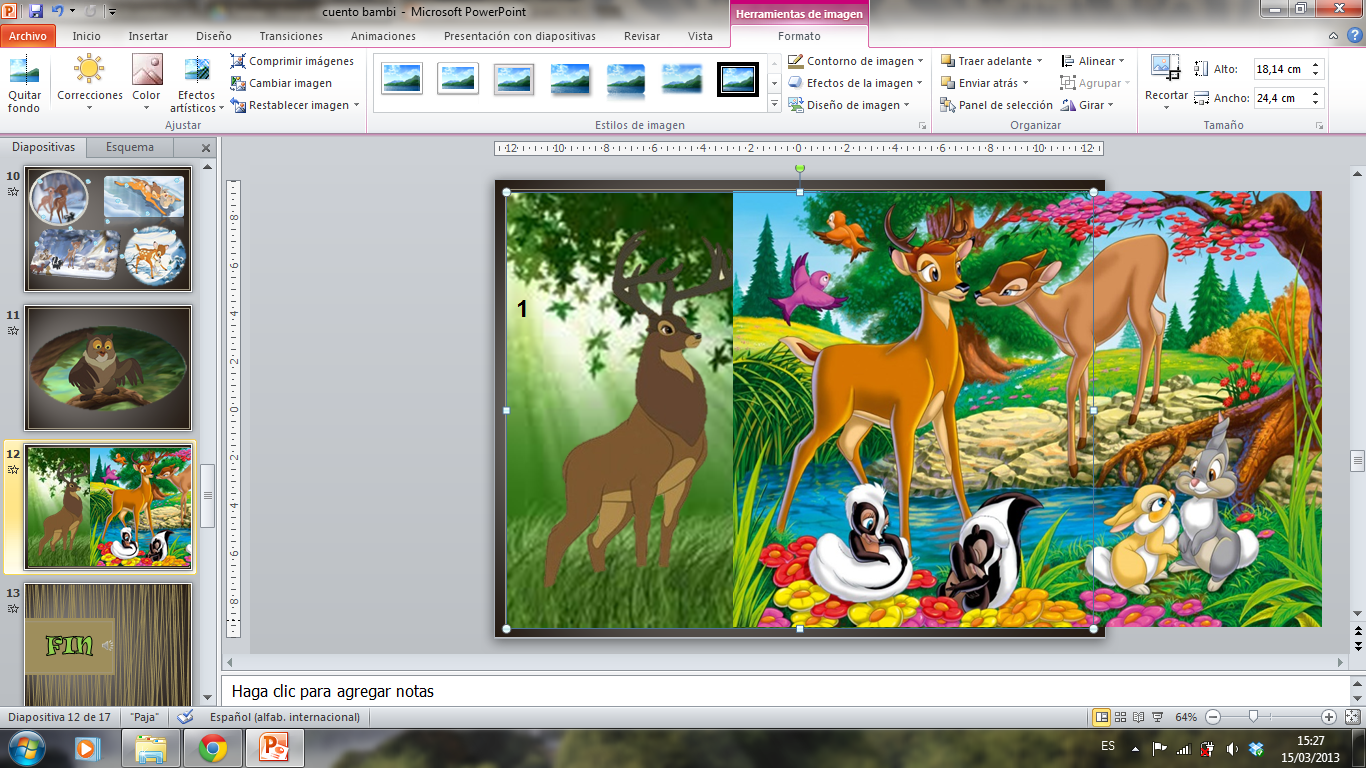Open the Alinear dropdown
1366x768 pixels.
click(1094, 61)
